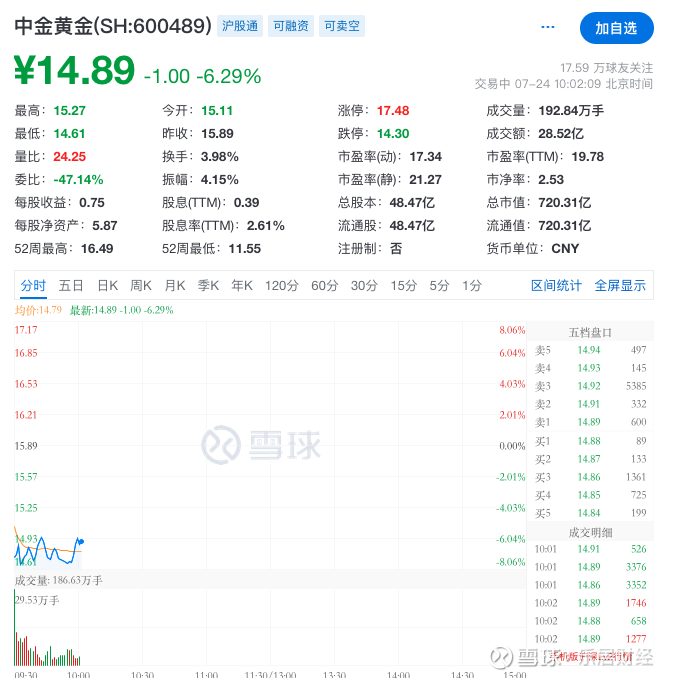Click the 量比 value 24.25
Screen dimensions: 673x678
[69, 157]
